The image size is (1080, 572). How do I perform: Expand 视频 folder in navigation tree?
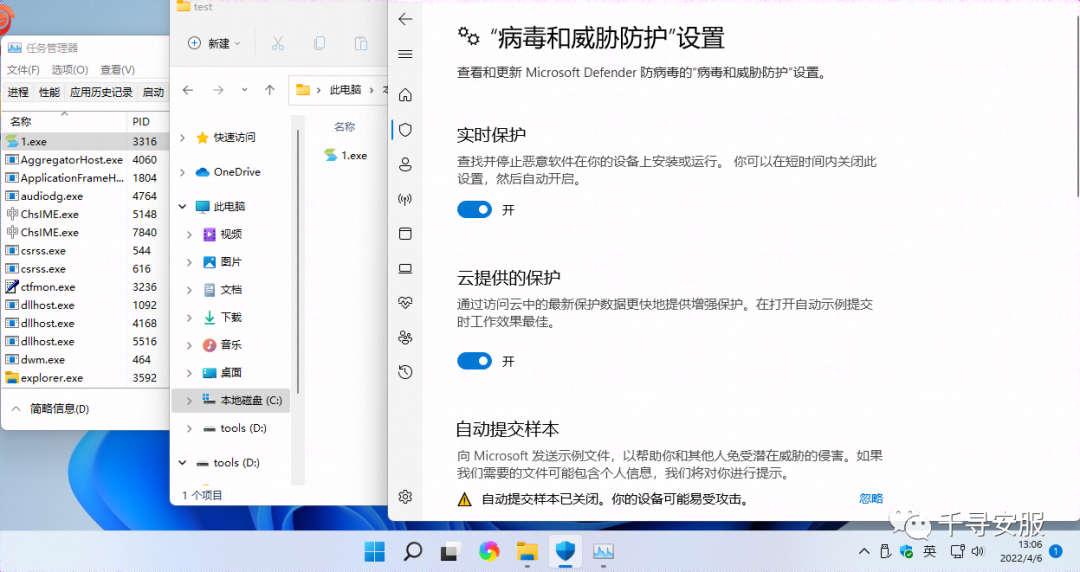pos(189,234)
